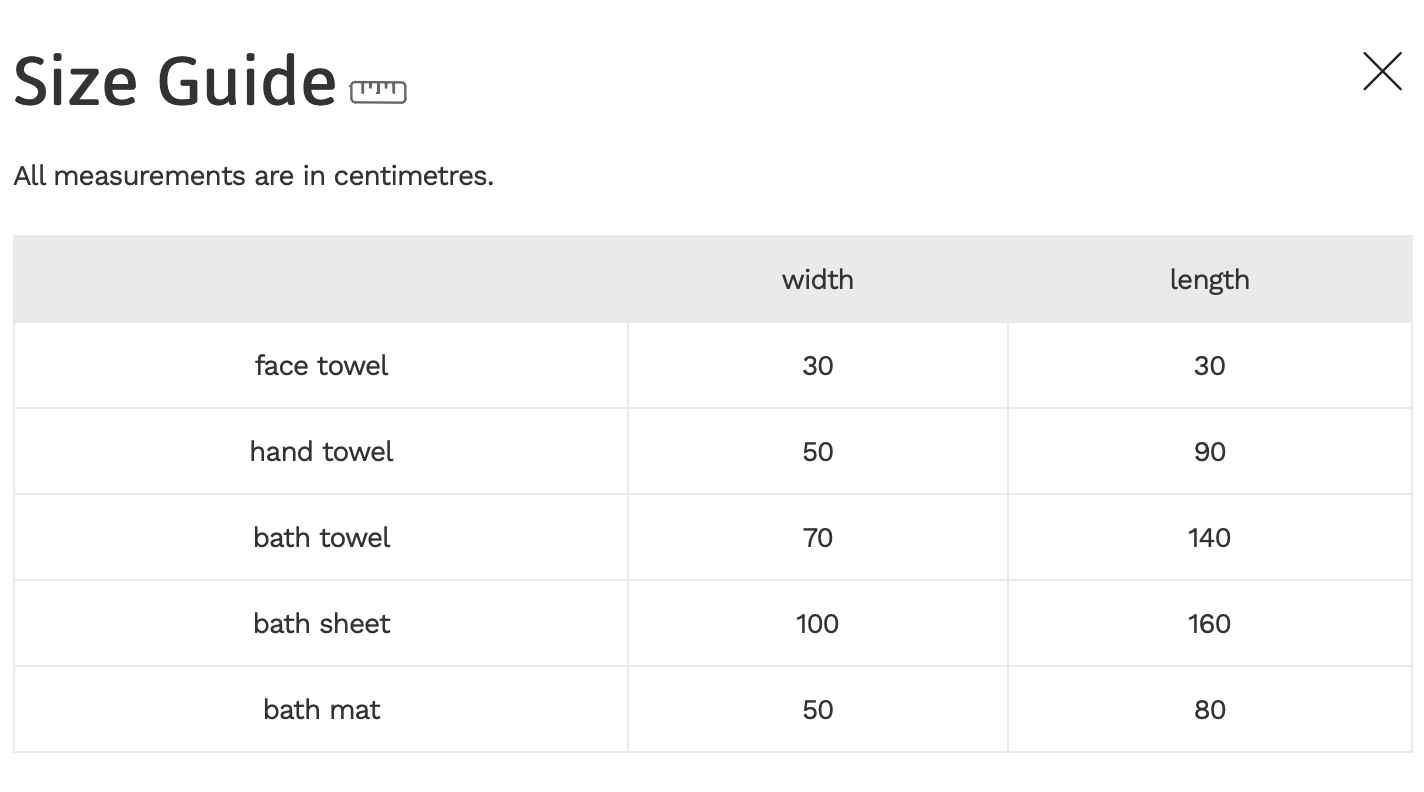The height and width of the screenshot is (792, 1424).
Task: Click the ruler icon beside Size Guide
Action: point(378,92)
